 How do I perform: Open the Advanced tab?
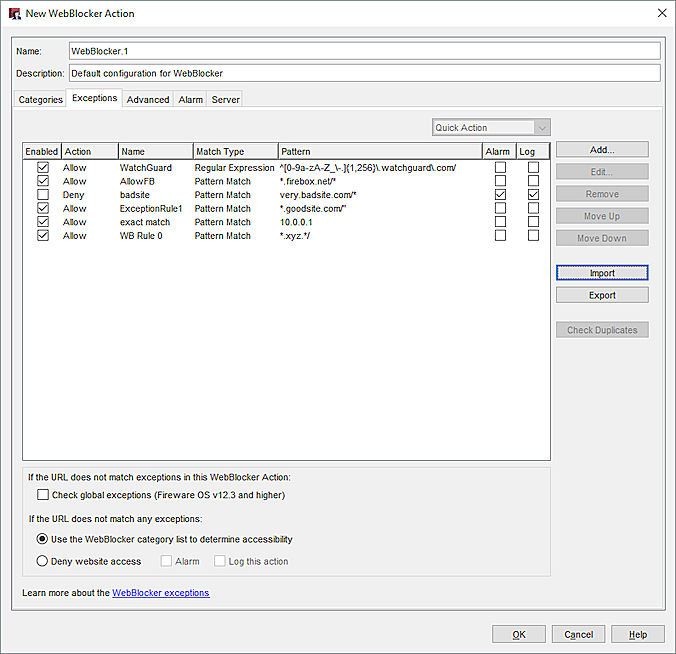point(148,99)
